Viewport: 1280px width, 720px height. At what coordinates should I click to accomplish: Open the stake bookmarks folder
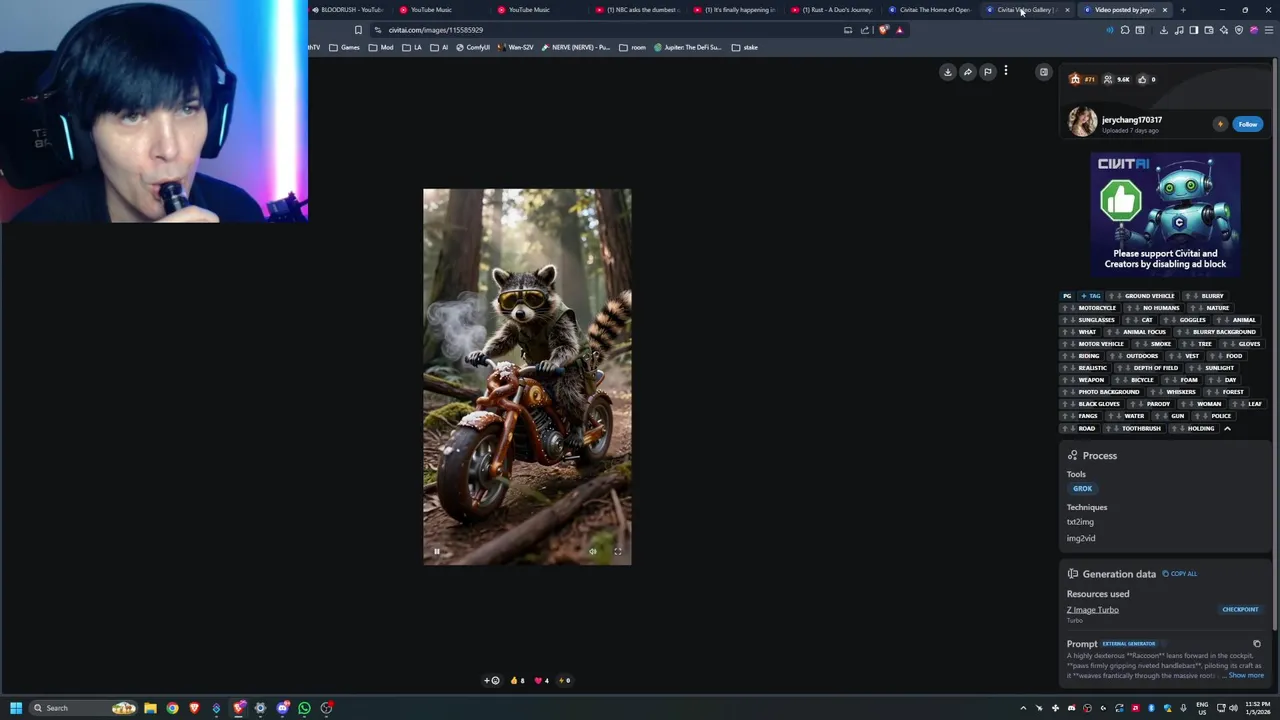coord(745,47)
